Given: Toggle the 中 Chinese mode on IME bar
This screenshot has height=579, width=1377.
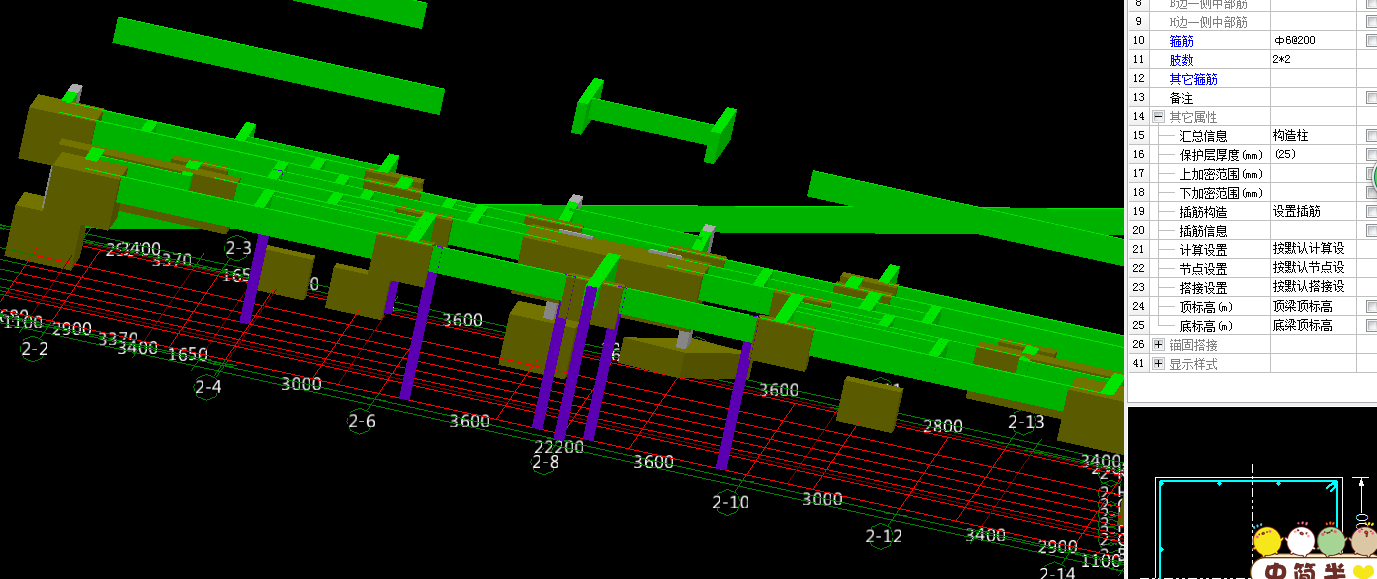Looking at the screenshot, I should (1276, 573).
